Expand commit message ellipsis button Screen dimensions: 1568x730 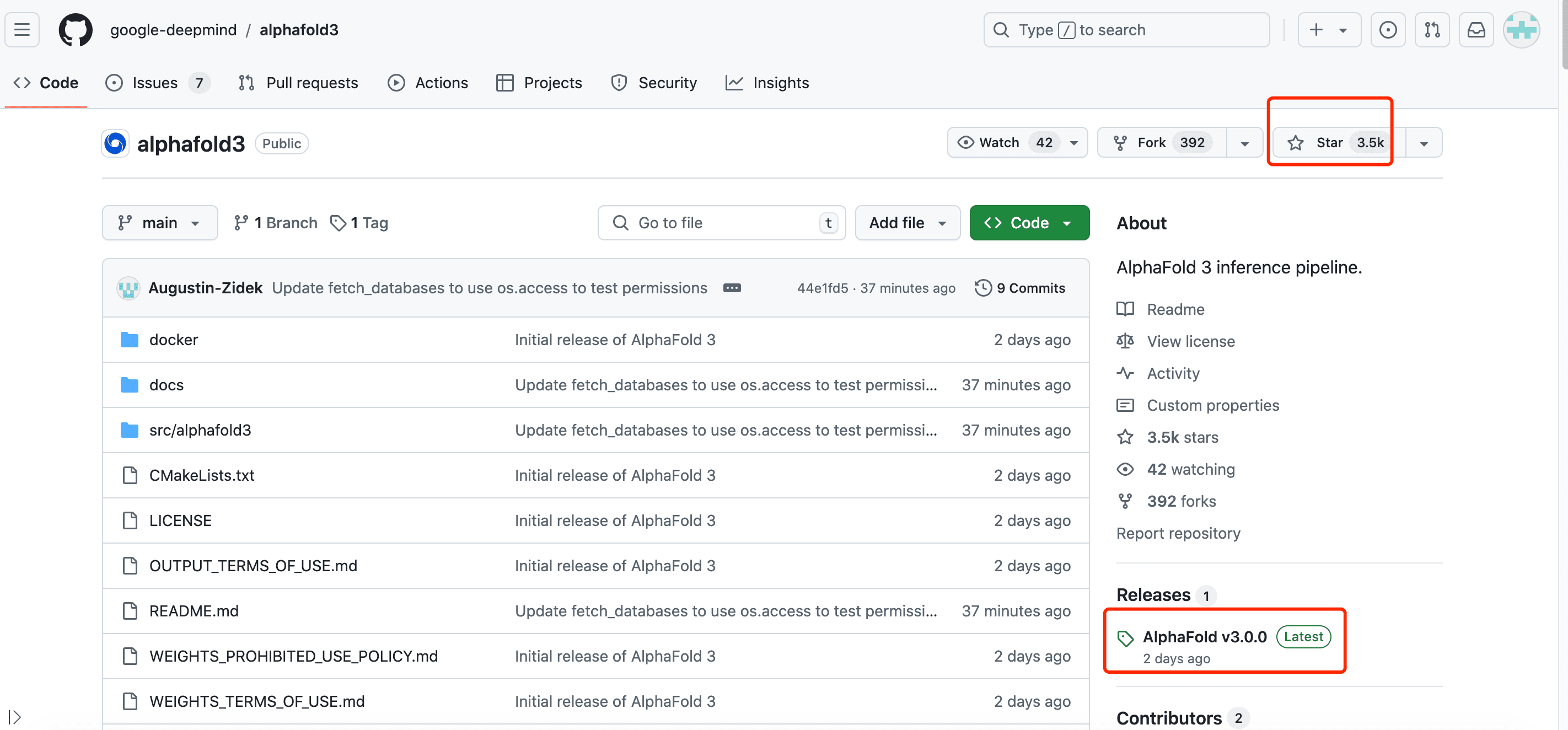(732, 288)
